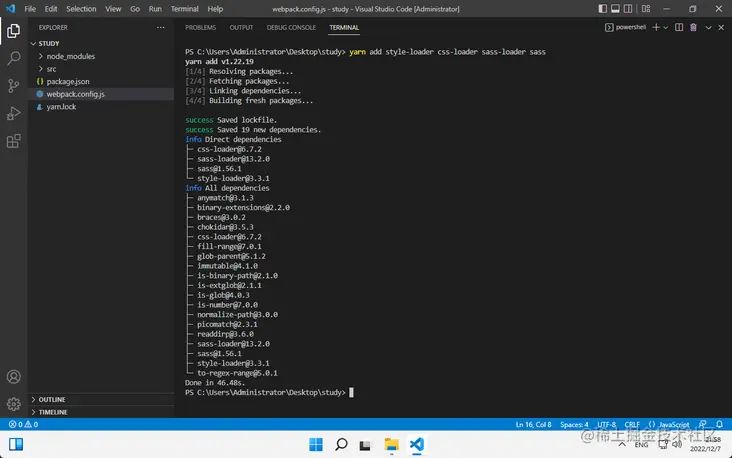732x458 pixels.
Task: Open customize layout icon
Action: click(646, 8)
